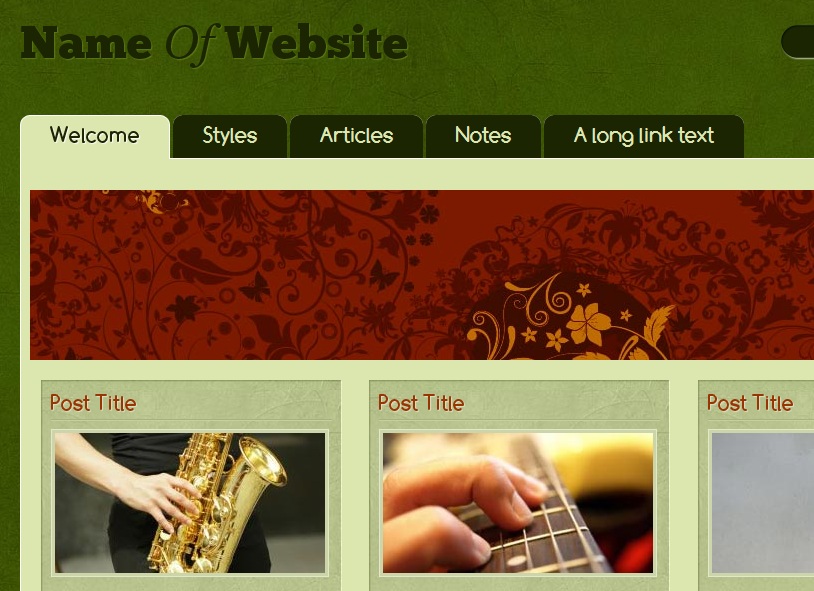Open Post Title above the guitar photo

(421, 403)
